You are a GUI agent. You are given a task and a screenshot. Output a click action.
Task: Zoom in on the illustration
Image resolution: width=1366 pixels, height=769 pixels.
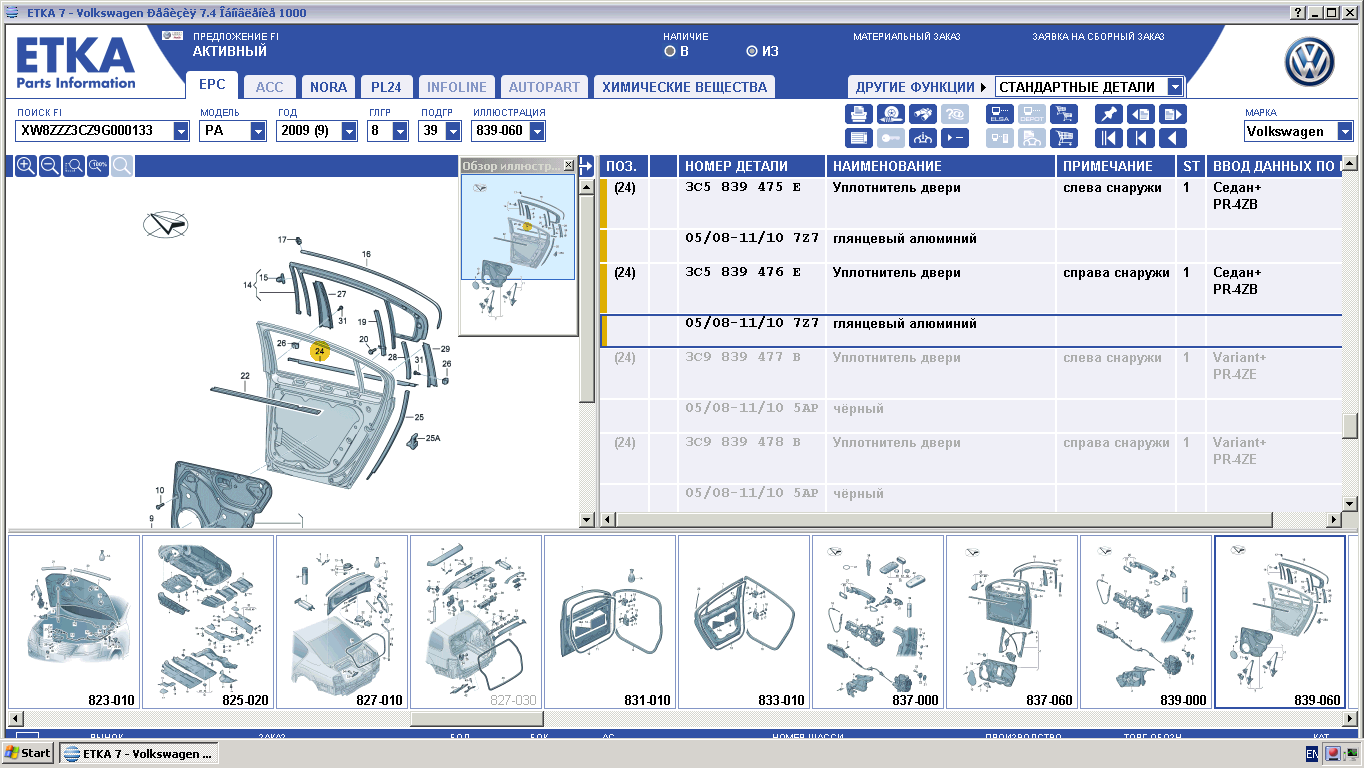click(x=26, y=165)
